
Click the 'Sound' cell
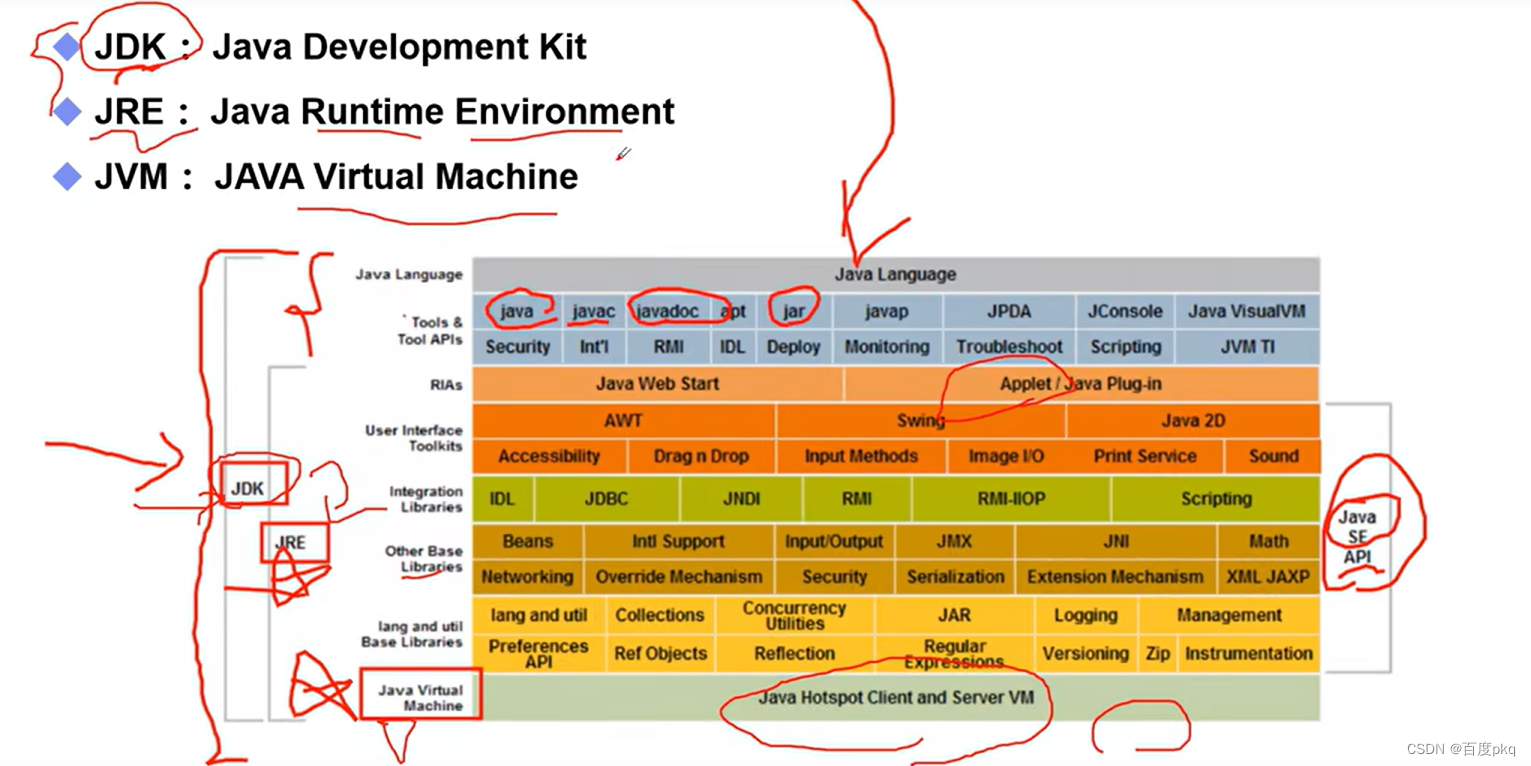point(1273,456)
